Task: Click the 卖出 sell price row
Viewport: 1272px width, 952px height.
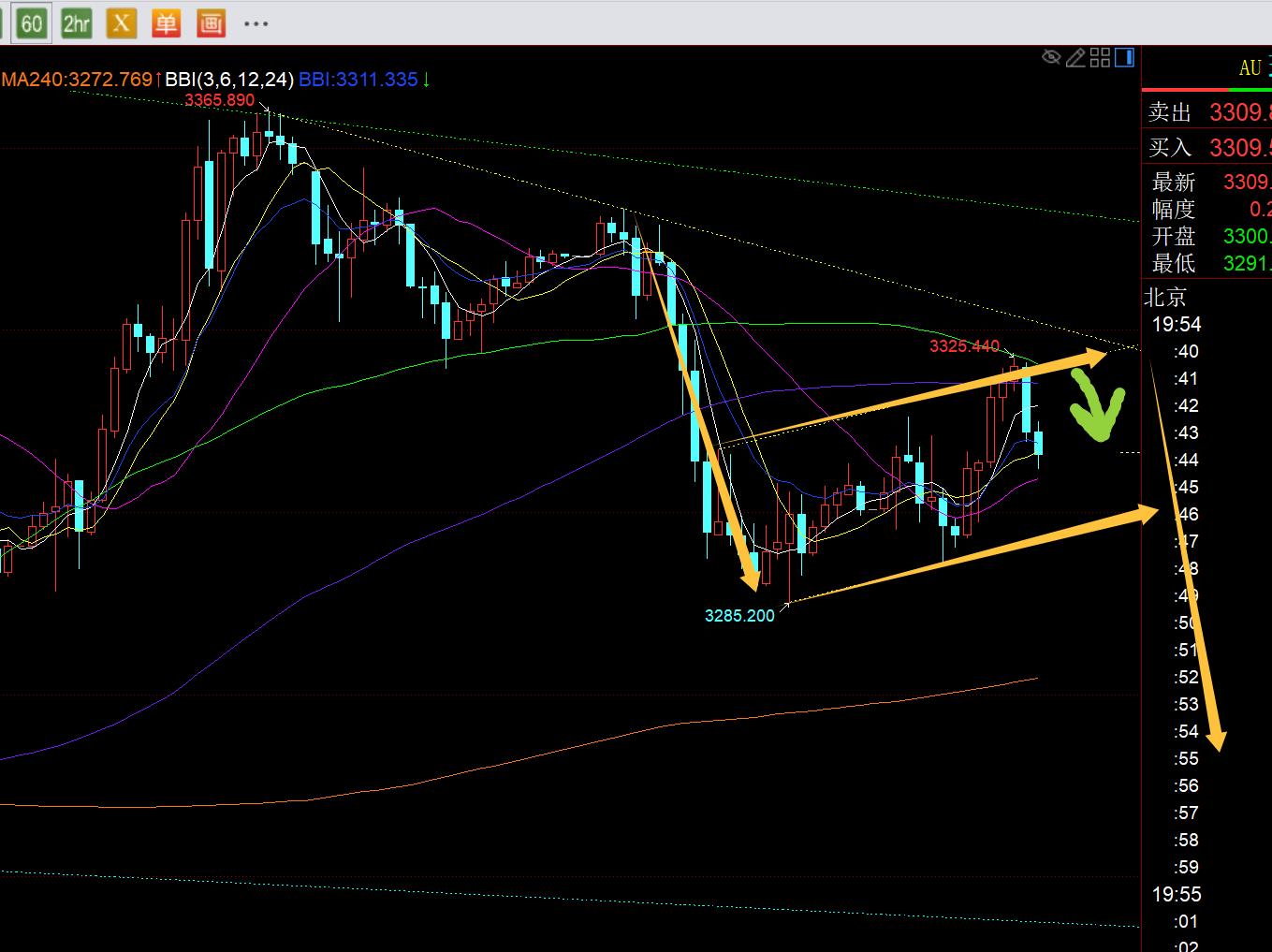Action: coord(1207,112)
